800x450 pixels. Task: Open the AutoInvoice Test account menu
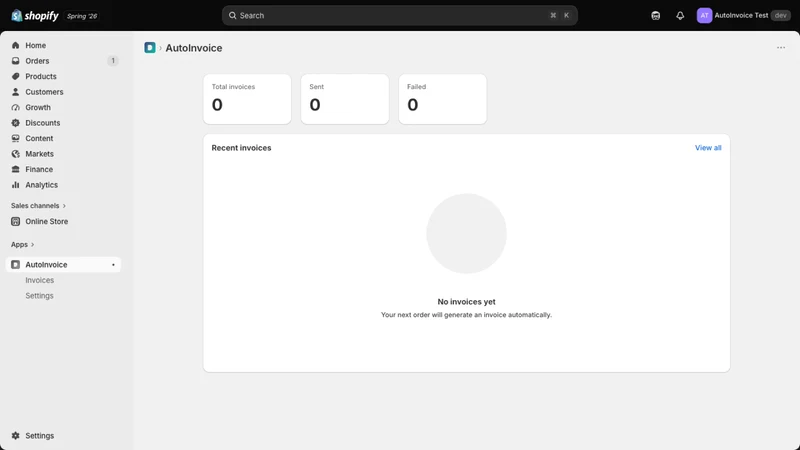[x=743, y=16]
